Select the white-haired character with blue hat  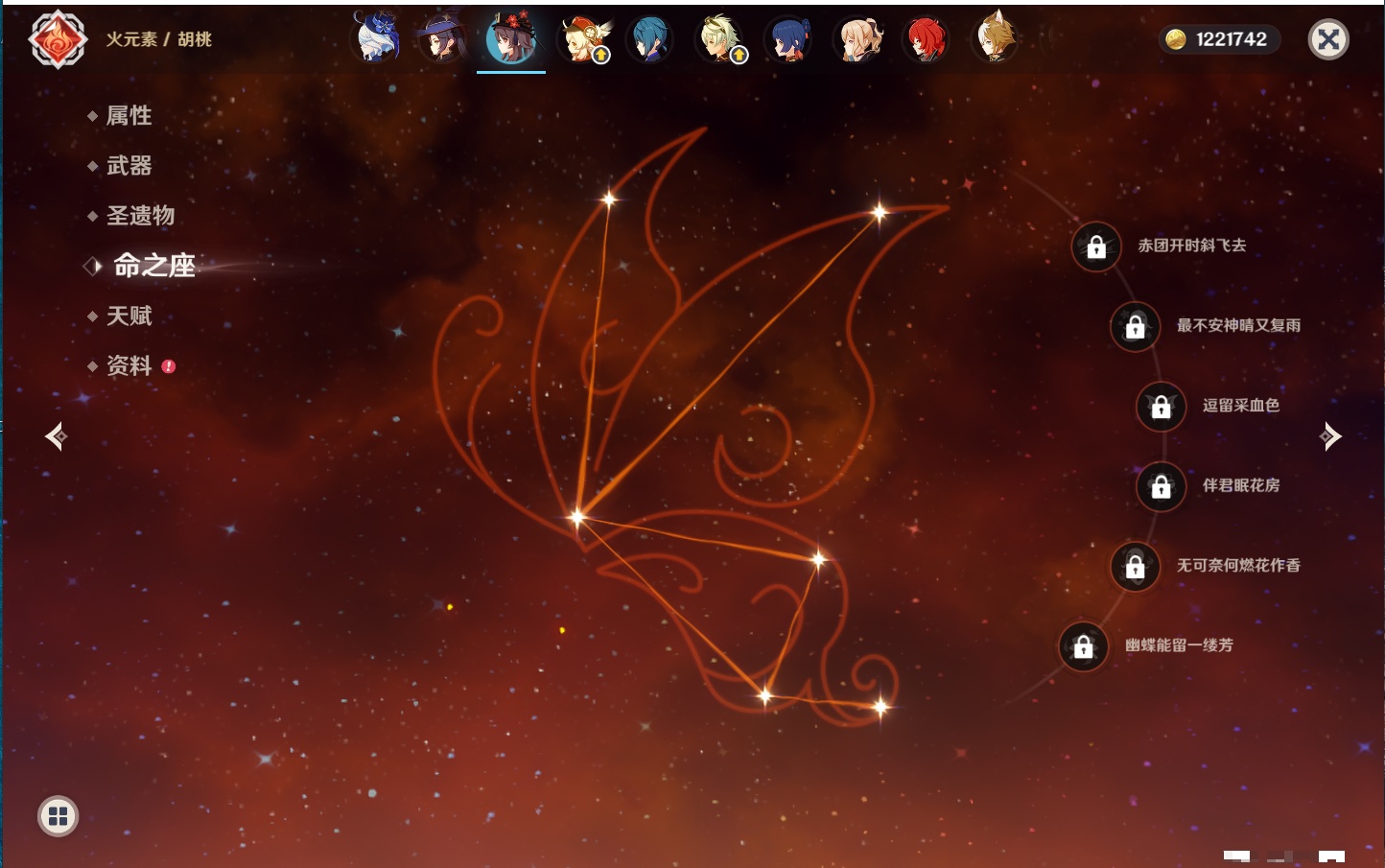coord(376,38)
